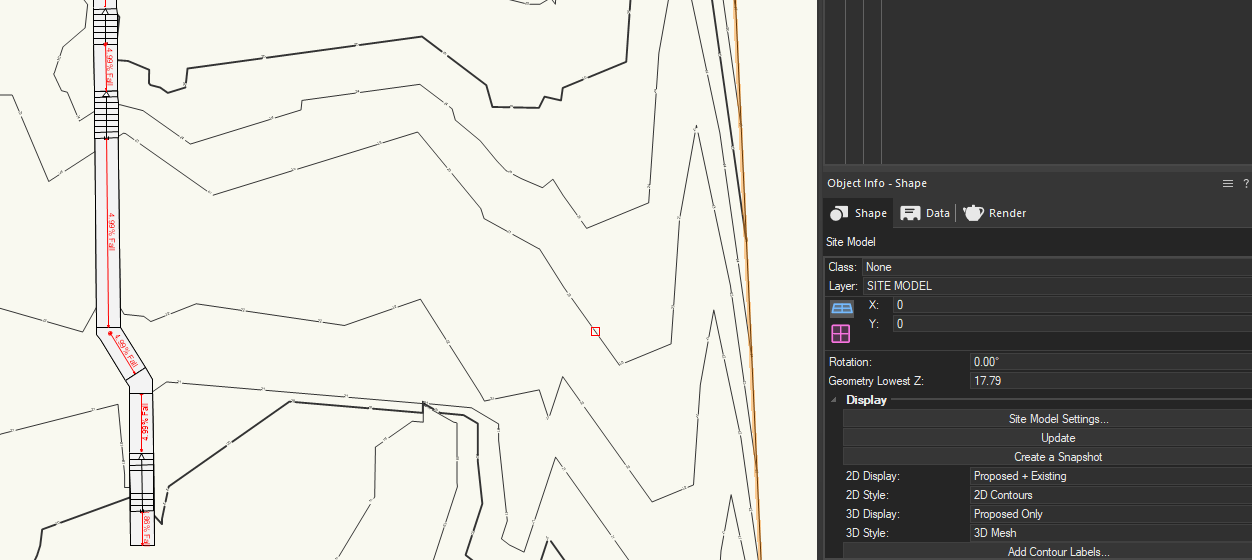Screen dimensions: 1252x560
Task: Click the Site Model Settings button
Action: pyautogui.click(x=1058, y=419)
